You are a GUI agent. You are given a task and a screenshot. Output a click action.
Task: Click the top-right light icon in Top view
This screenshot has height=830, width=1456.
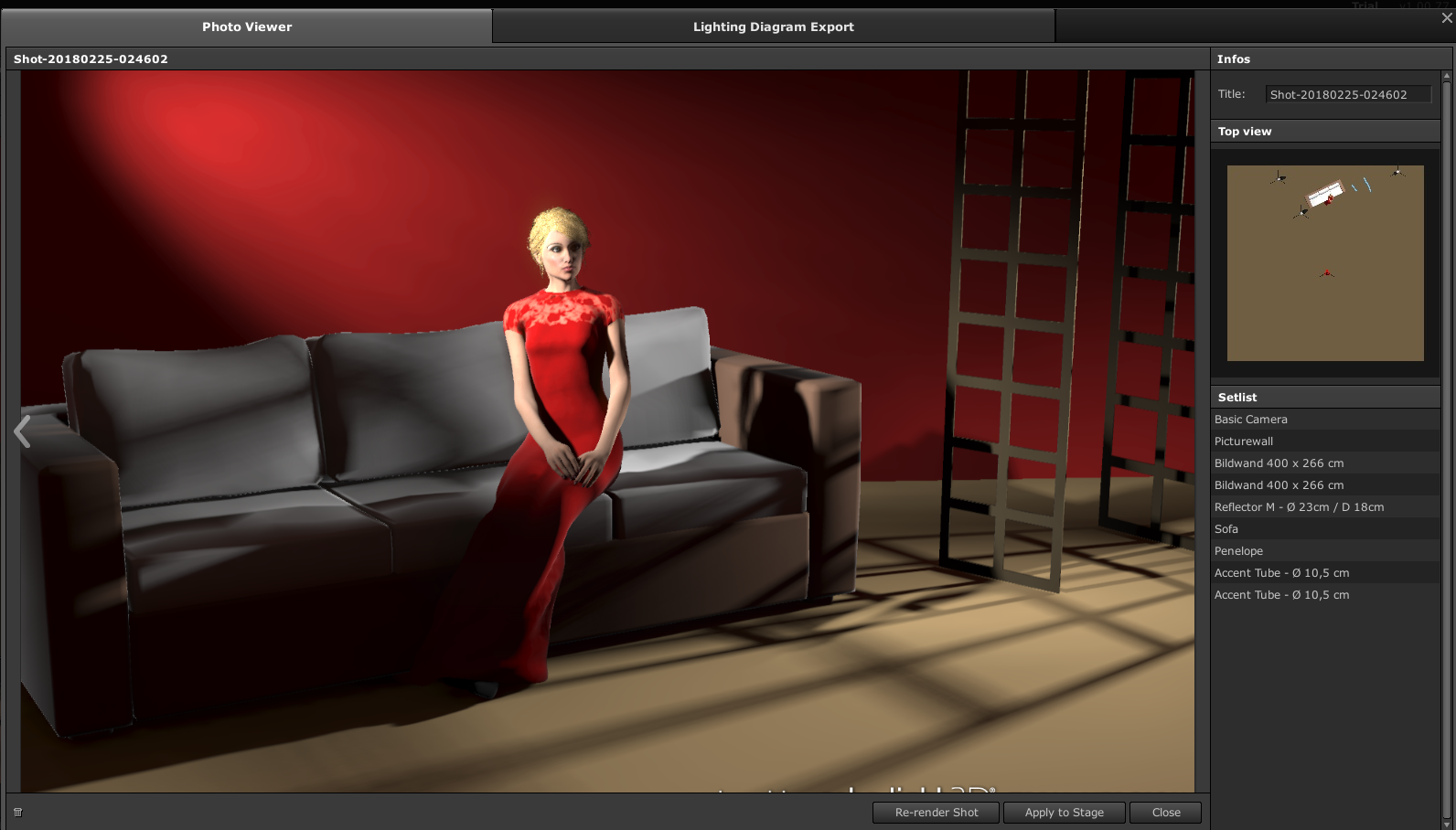[1397, 171]
